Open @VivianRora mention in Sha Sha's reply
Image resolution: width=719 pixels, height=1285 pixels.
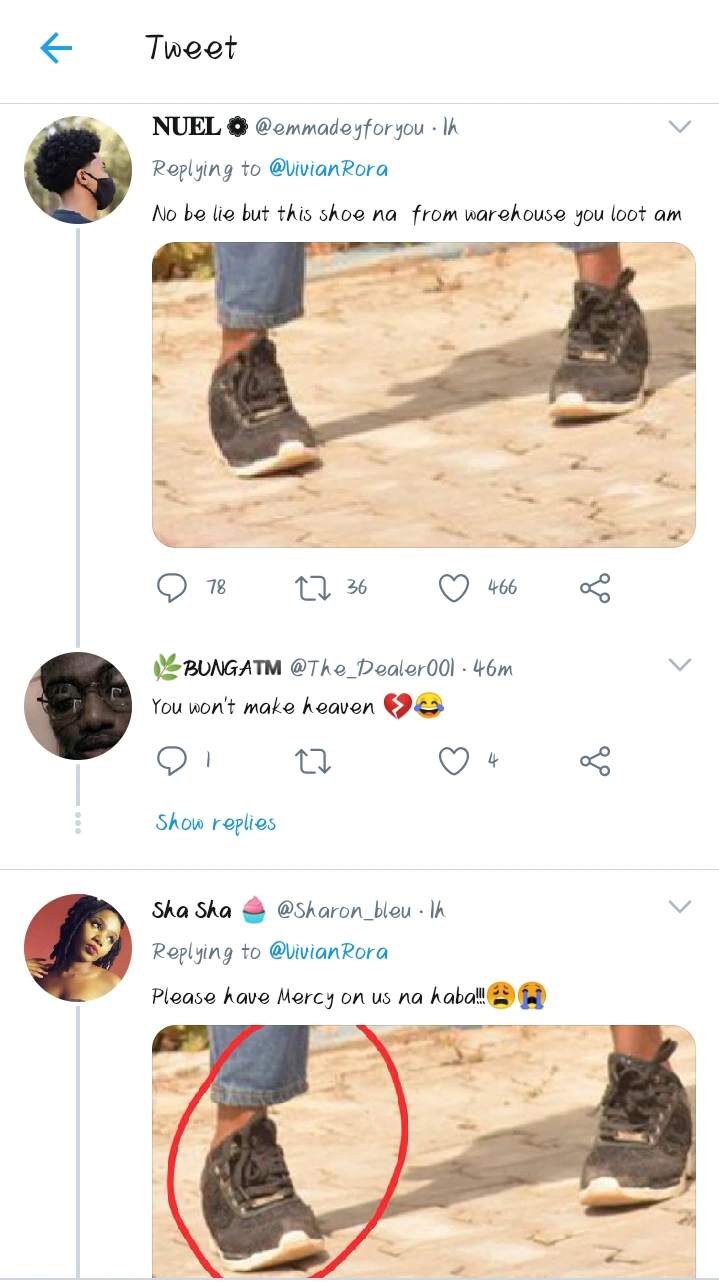(328, 952)
